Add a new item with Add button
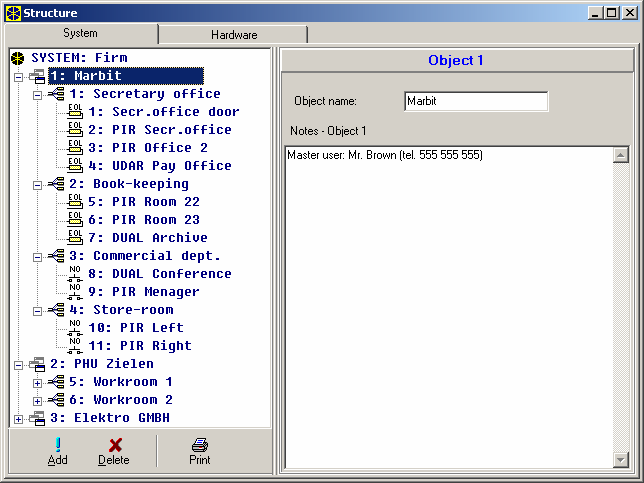 (58, 451)
